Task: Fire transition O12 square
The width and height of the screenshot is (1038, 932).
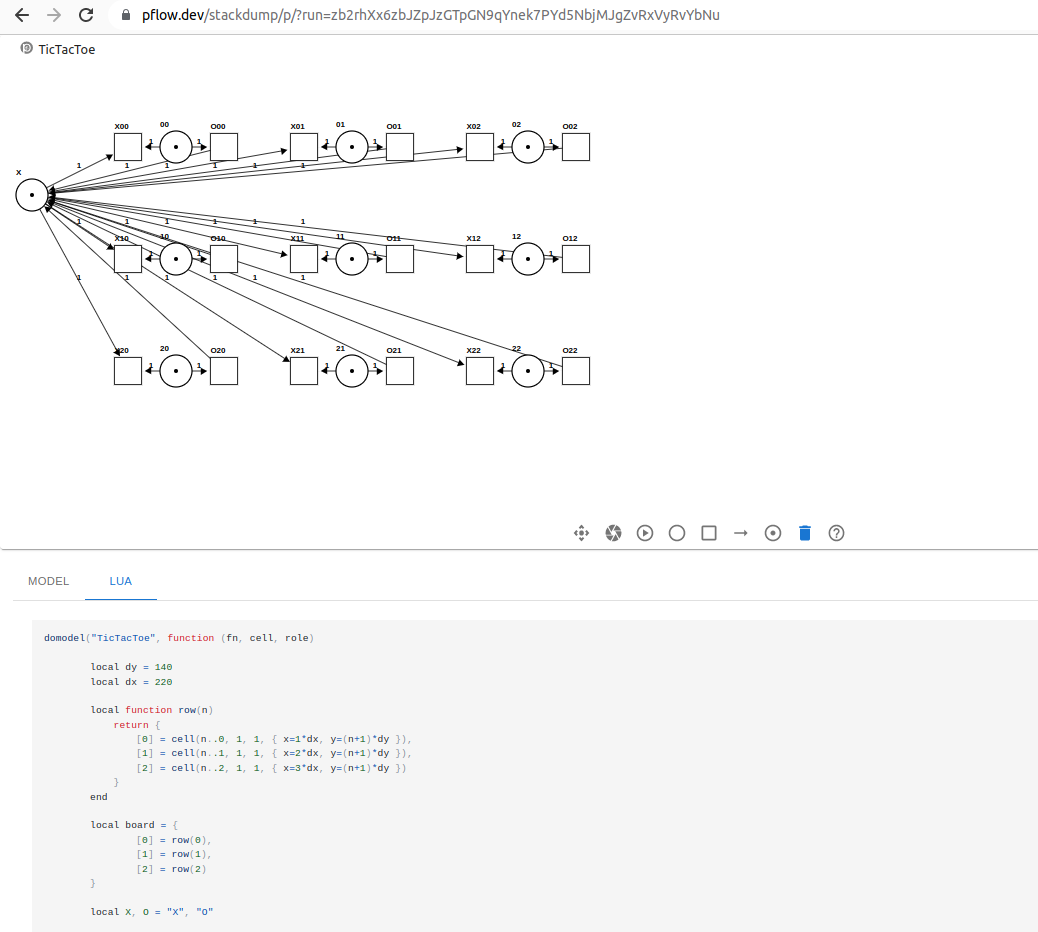Action: [576, 259]
